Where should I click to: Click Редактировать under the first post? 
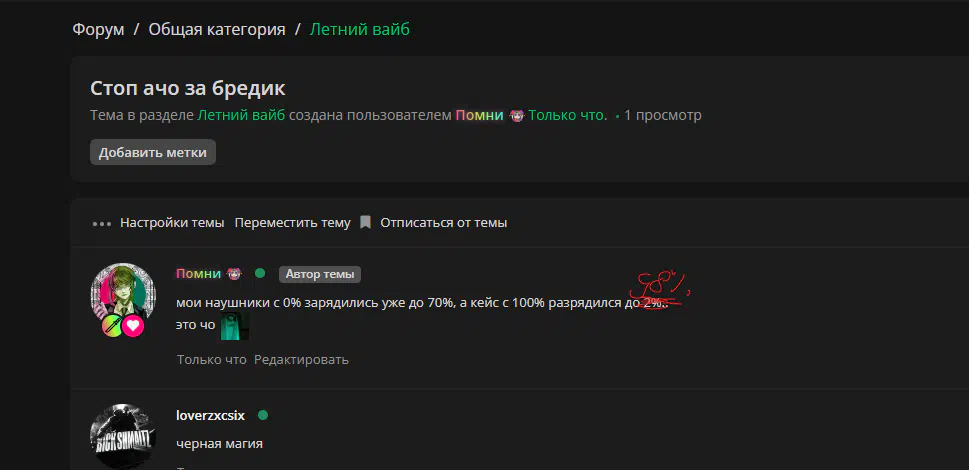click(x=301, y=359)
